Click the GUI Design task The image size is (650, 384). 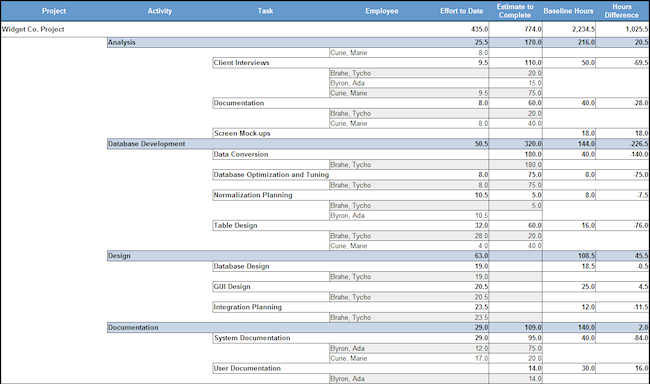[232, 287]
